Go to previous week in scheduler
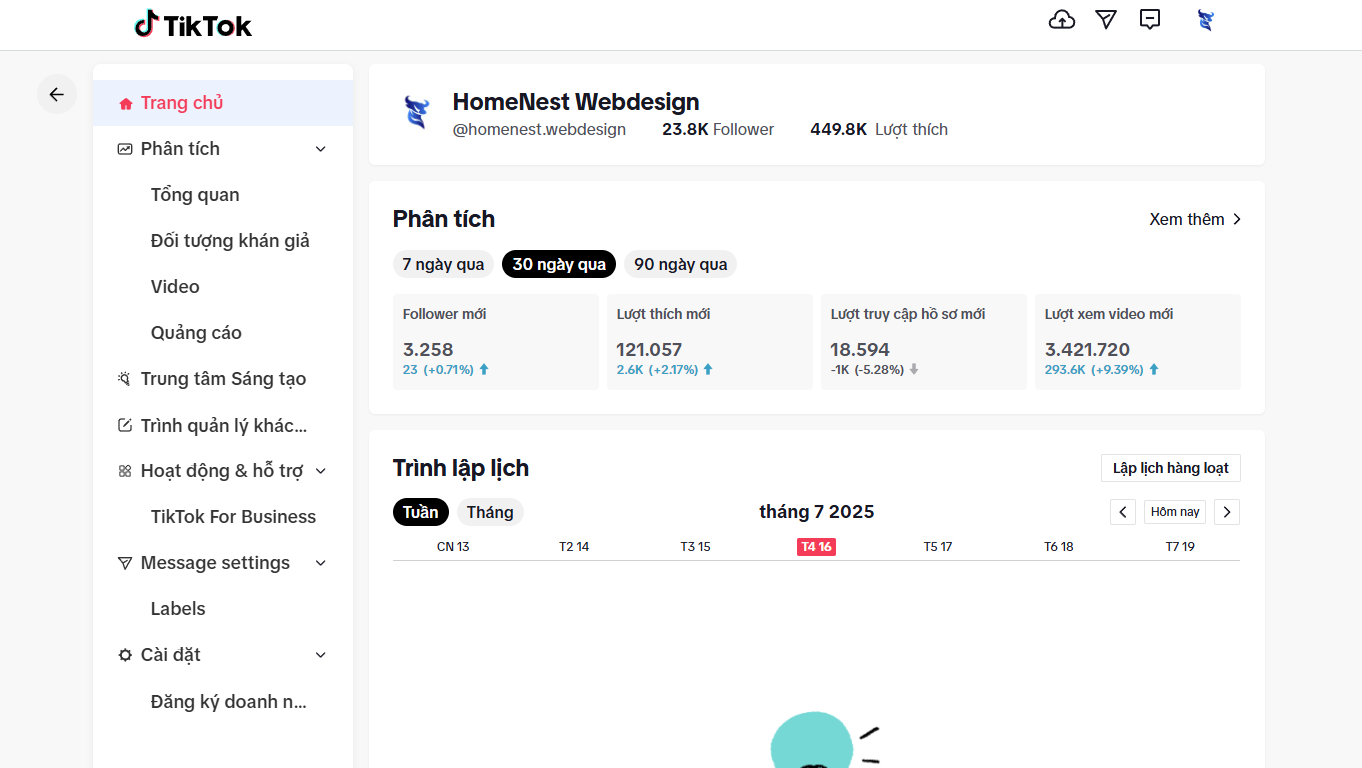This screenshot has width=1362, height=768. click(1123, 512)
